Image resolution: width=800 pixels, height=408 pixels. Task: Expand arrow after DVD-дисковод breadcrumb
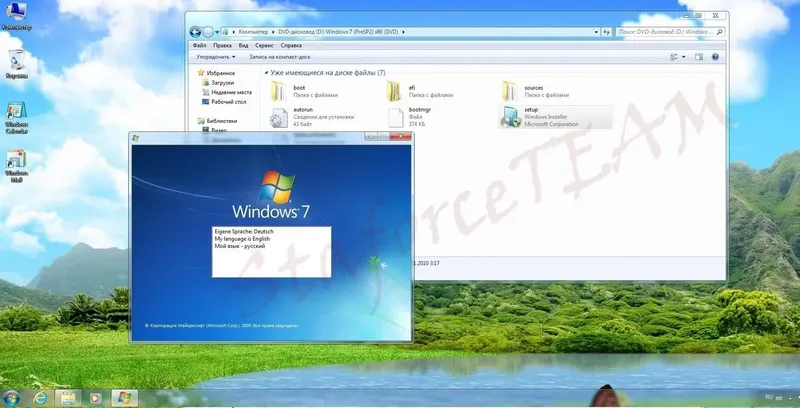[x=404, y=32]
